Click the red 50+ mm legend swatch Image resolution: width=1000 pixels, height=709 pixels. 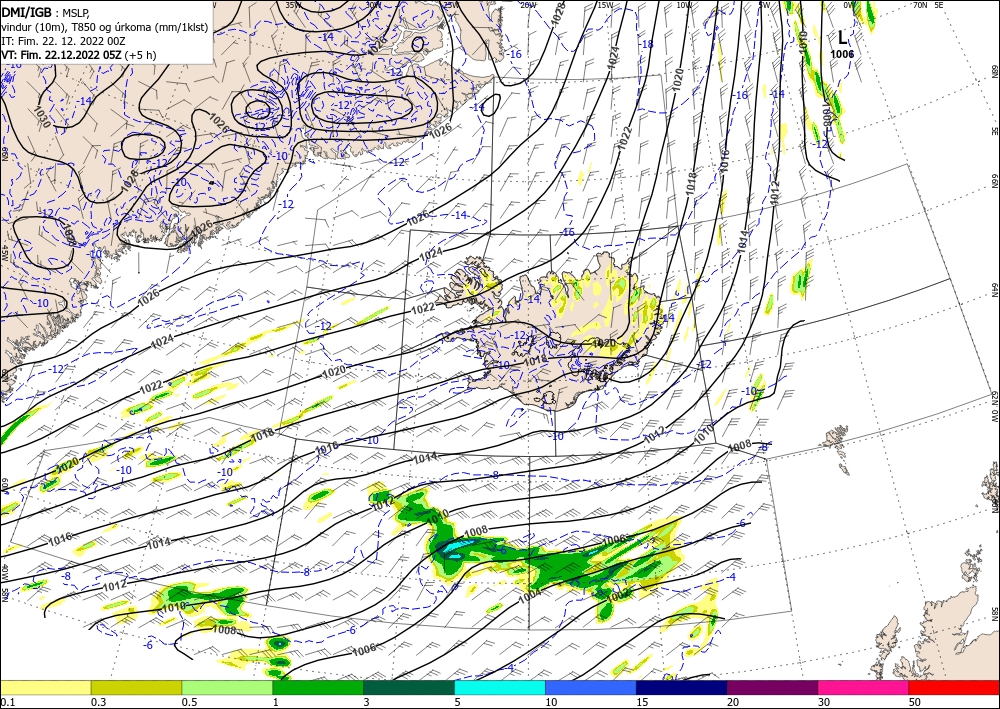[x=954, y=687]
